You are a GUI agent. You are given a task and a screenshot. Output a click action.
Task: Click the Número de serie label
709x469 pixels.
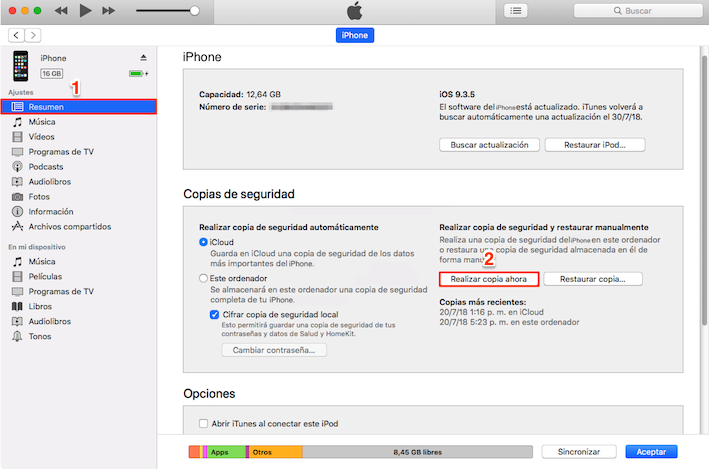232,107
